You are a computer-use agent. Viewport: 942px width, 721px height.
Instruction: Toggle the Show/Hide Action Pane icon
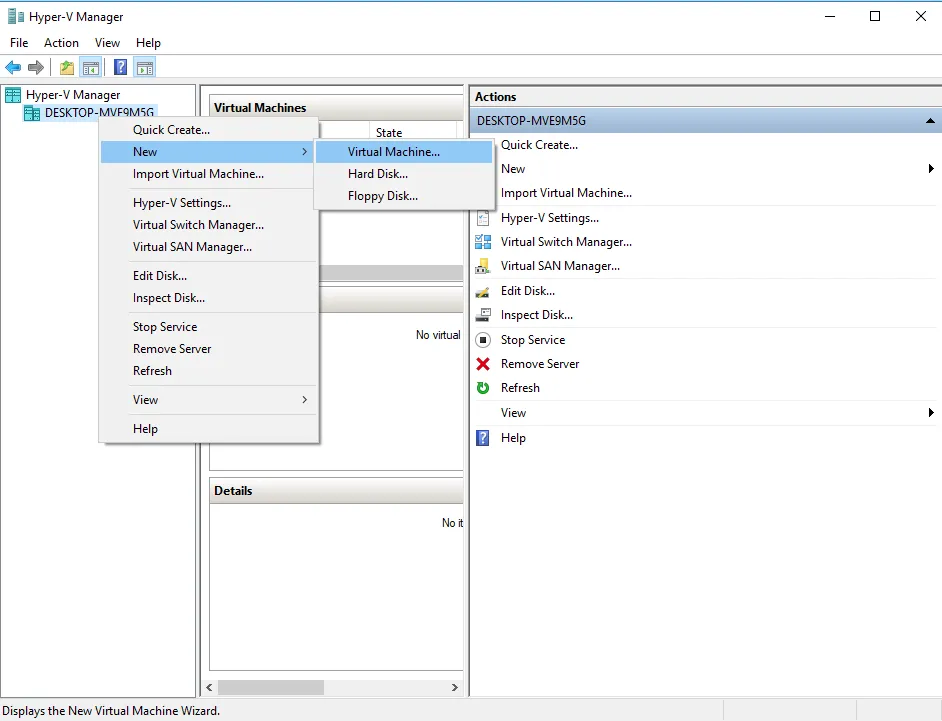[x=145, y=67]
